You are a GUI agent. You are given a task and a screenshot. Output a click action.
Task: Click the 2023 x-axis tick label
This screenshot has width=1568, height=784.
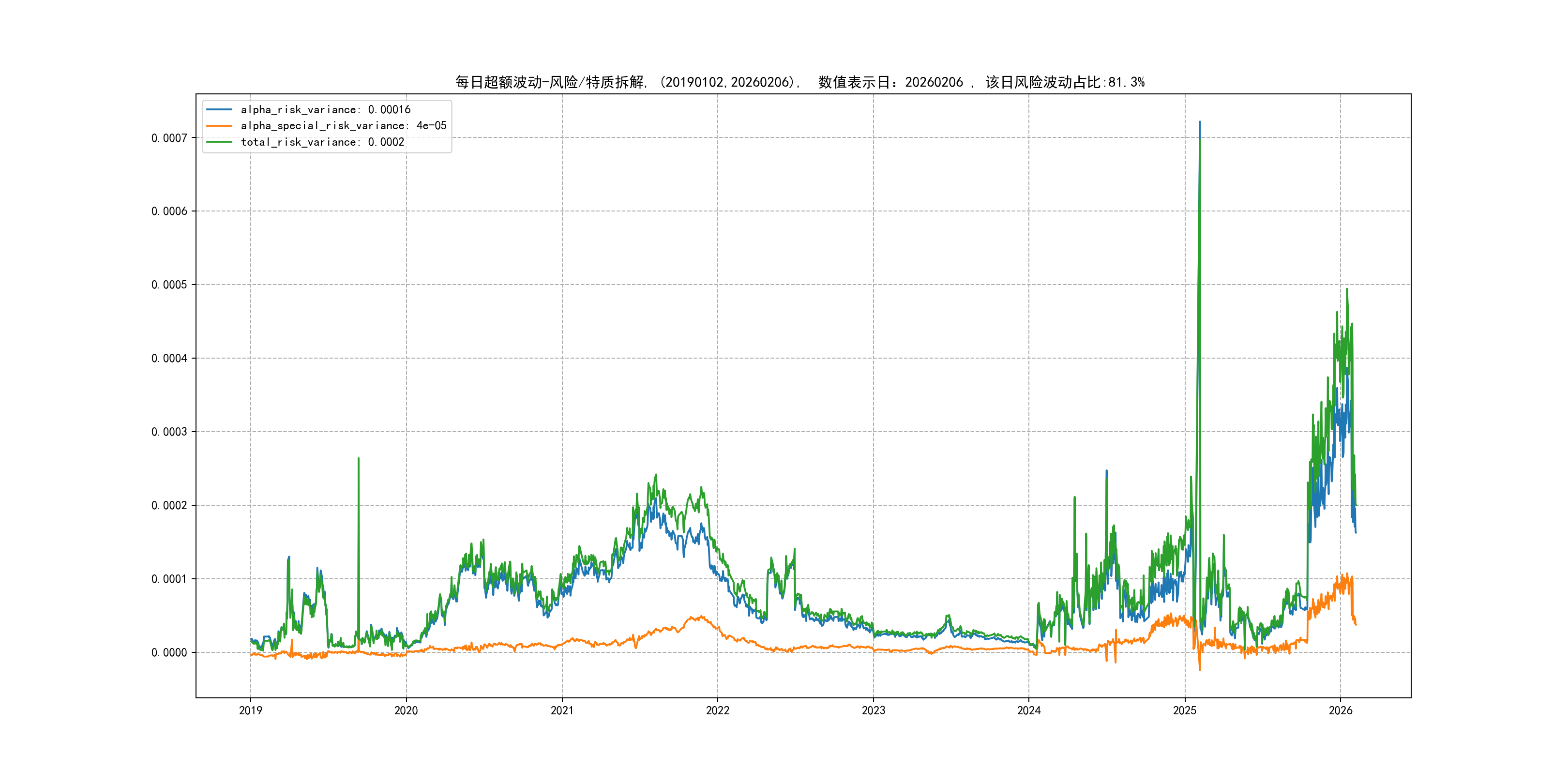click(x=874, y=710)
